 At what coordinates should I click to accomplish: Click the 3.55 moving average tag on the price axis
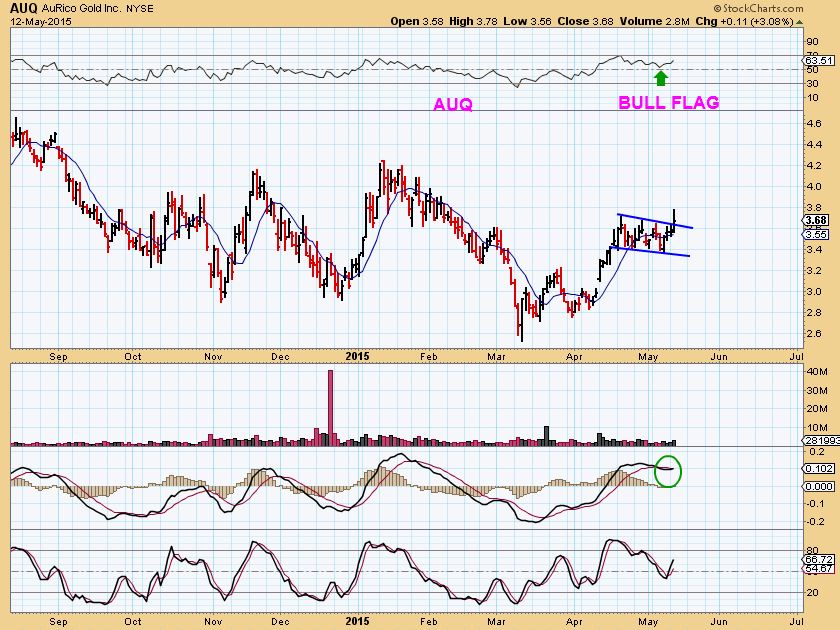[x=815, y=235]
